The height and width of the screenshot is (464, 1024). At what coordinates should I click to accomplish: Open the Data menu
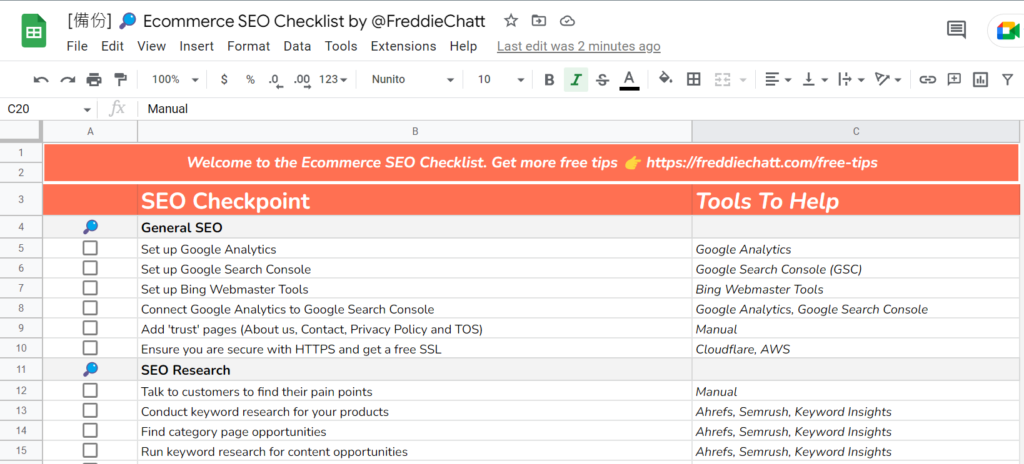[x=297, y=46]
